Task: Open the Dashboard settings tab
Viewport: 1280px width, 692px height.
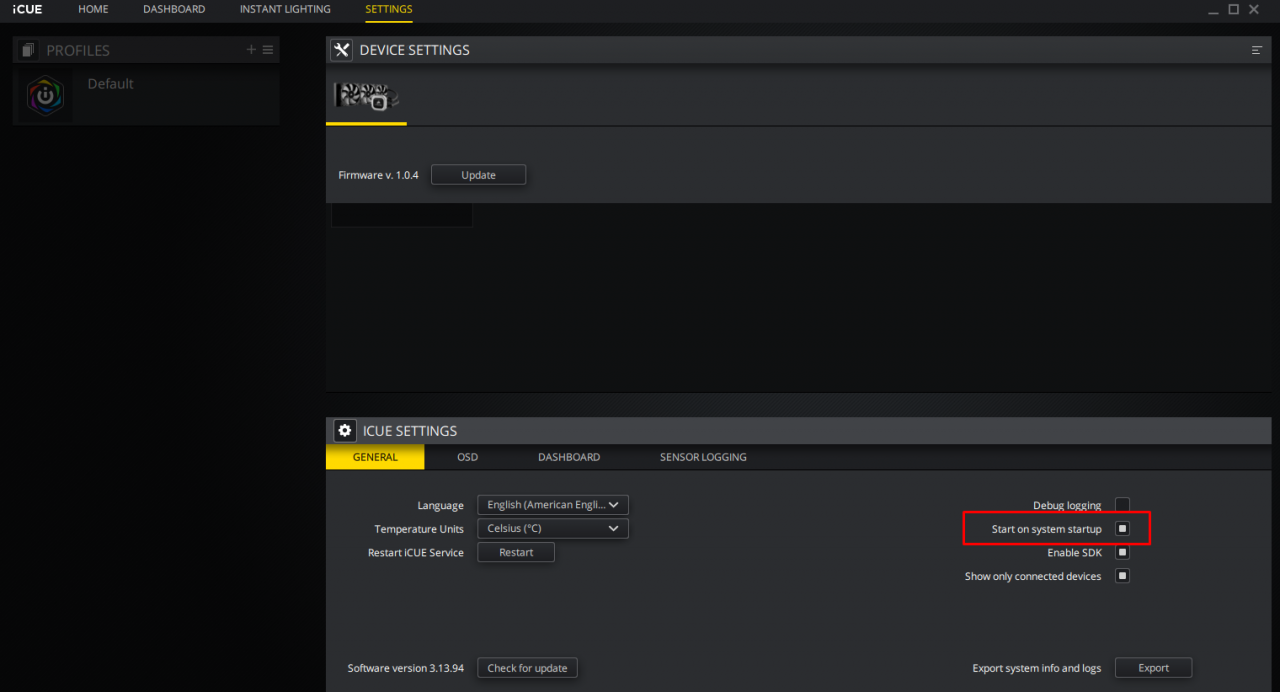Action: 569,457
